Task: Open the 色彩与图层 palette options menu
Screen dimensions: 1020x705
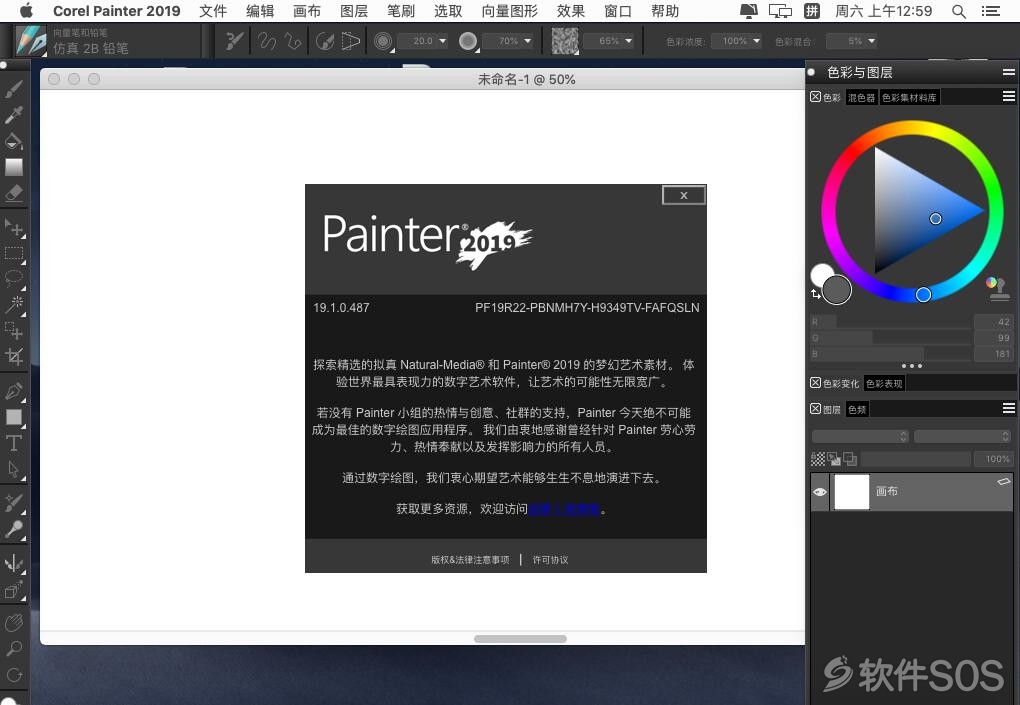Action: pyautogui.click(x=1008, y=72)
